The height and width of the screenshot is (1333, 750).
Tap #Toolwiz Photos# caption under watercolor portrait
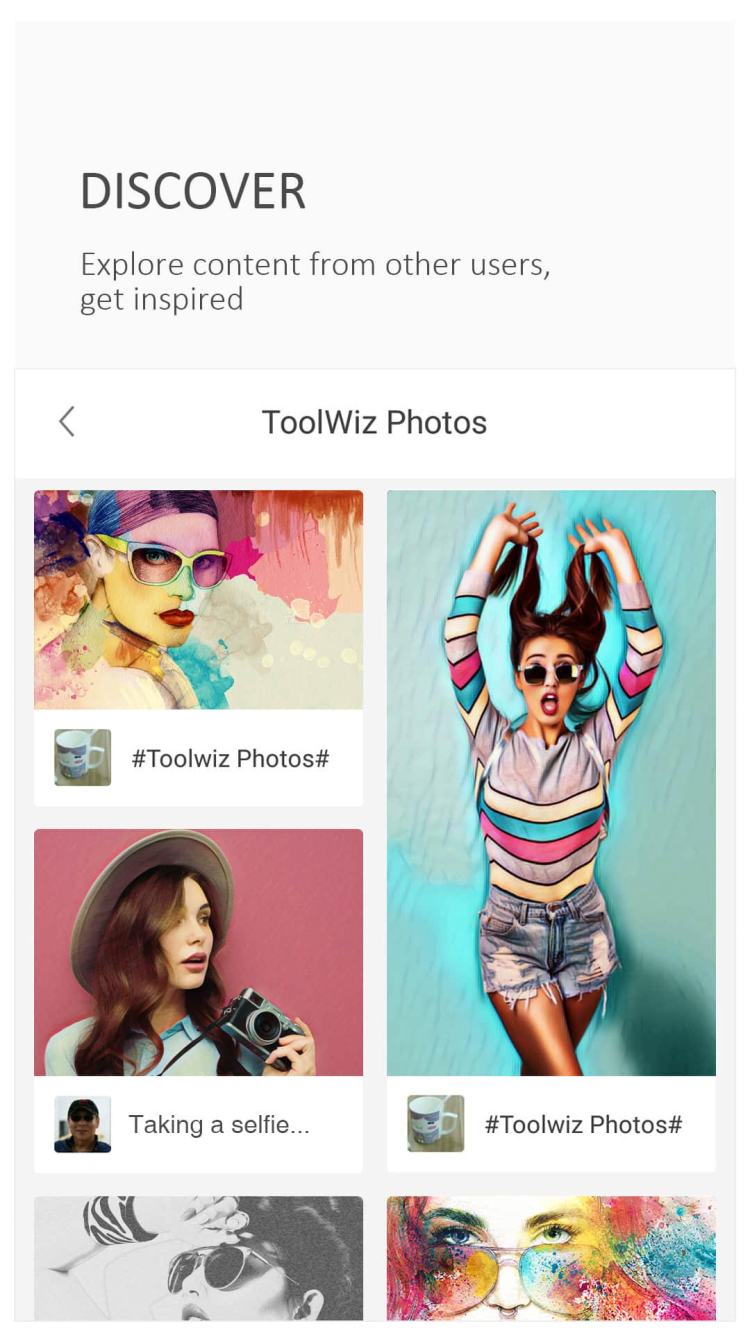click(230, 759)
